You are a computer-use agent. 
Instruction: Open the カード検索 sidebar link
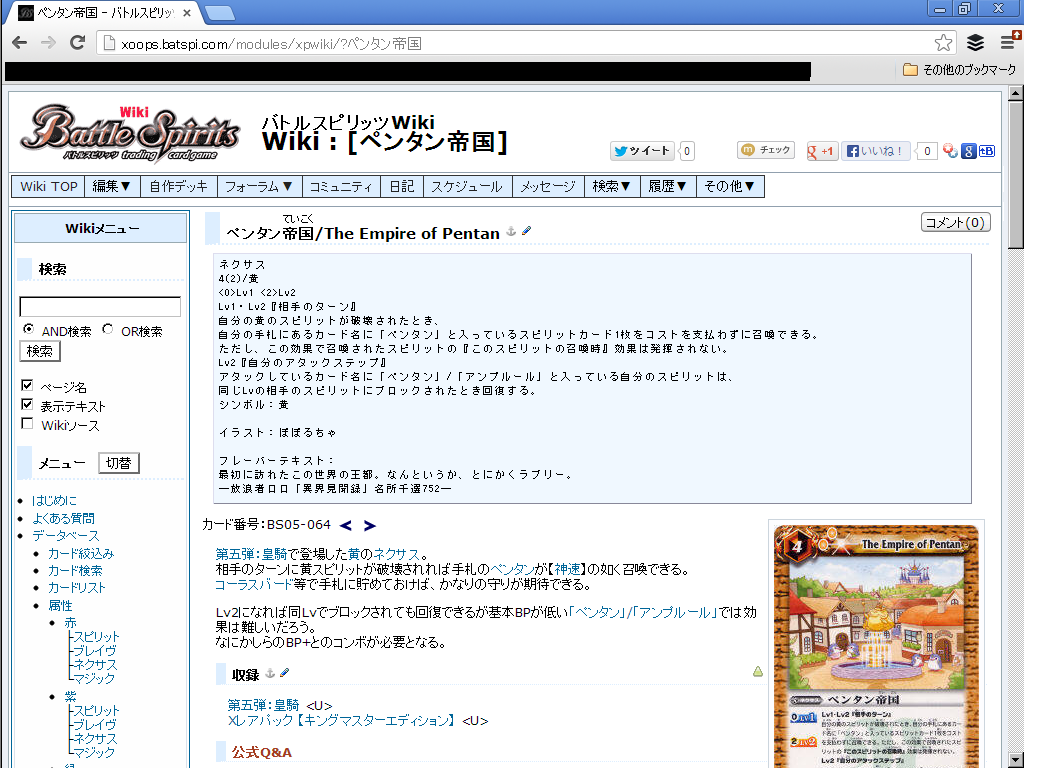point(75,571)
